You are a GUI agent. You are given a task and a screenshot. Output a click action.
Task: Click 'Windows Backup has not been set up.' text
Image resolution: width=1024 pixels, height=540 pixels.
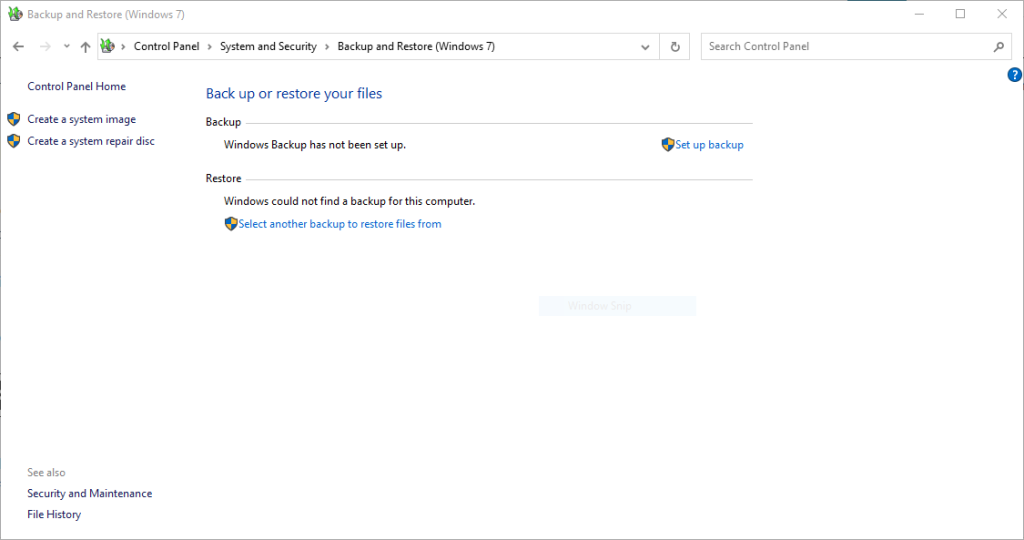(x=315, y=145)
